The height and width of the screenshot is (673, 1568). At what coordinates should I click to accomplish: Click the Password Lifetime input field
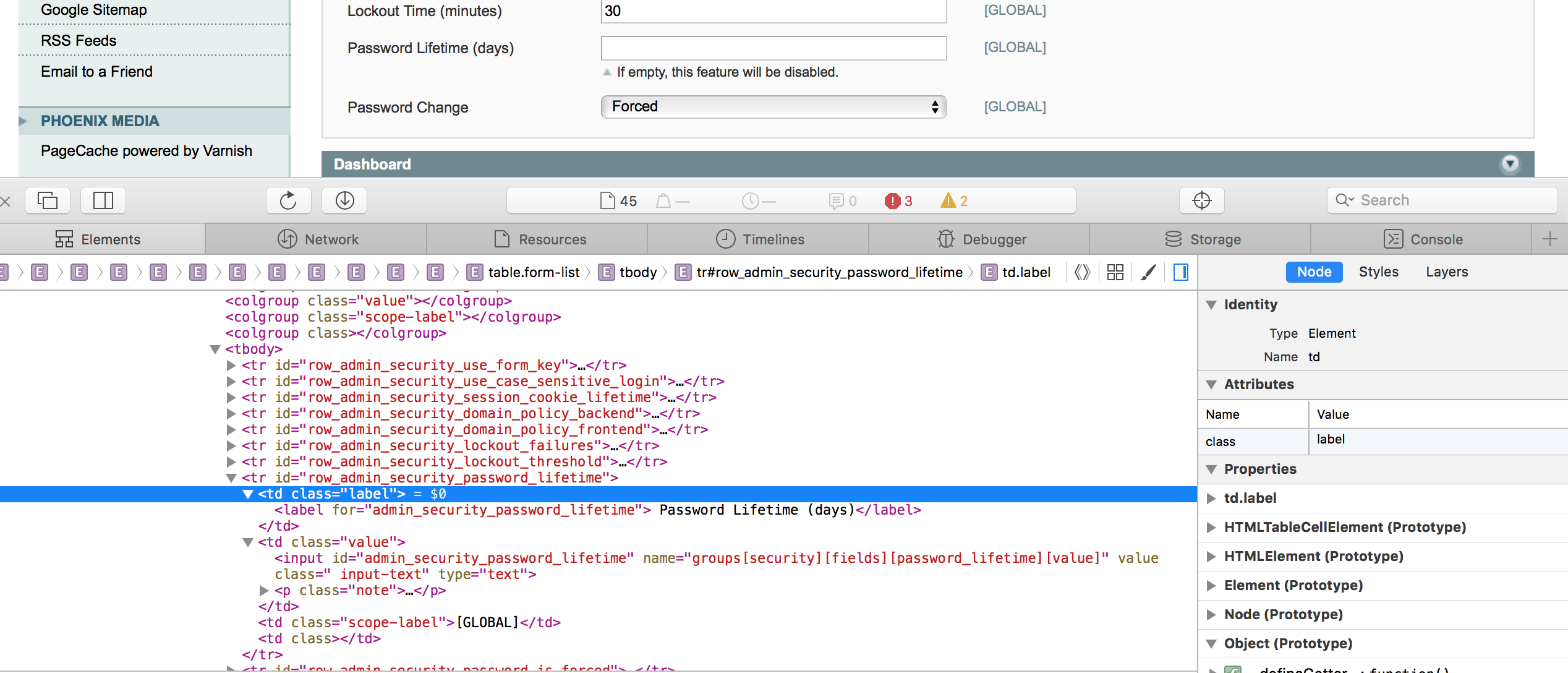tap(773, 48)
